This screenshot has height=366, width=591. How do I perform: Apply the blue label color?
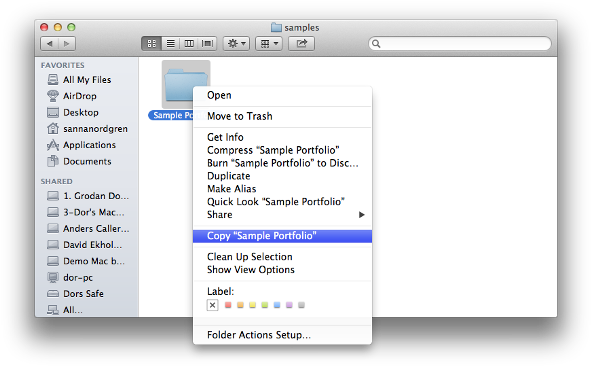277,305
